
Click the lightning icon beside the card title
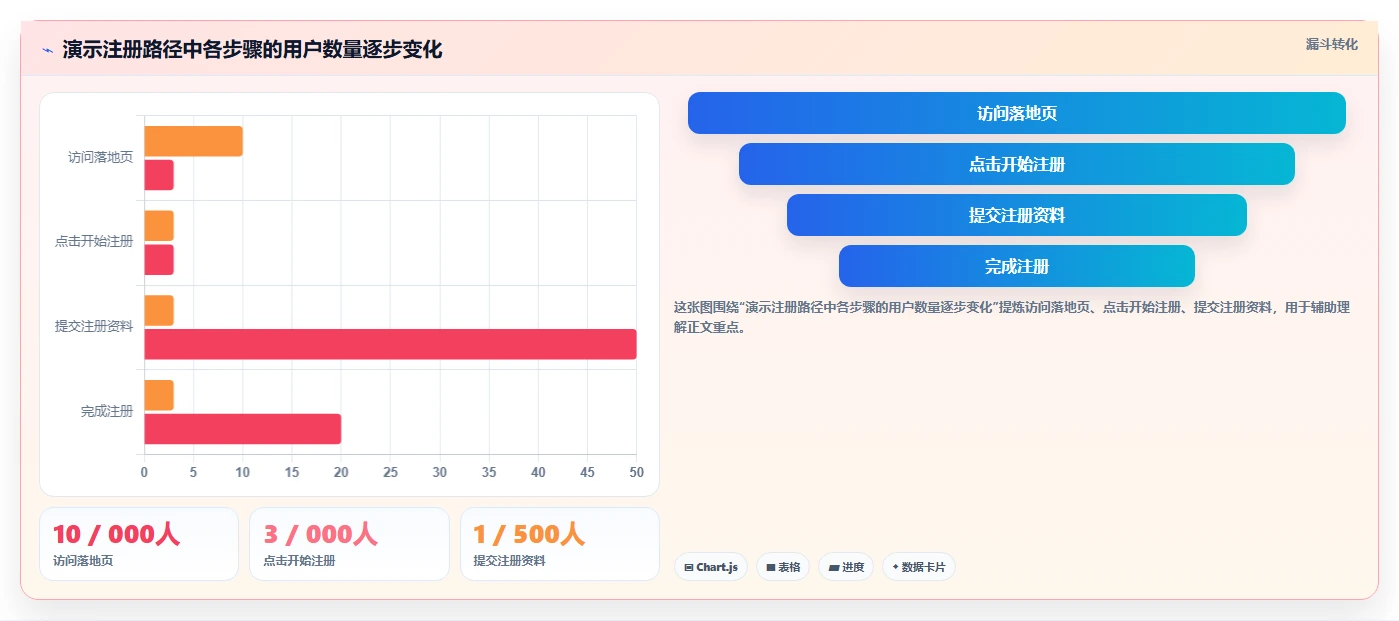tap(48, 50)
